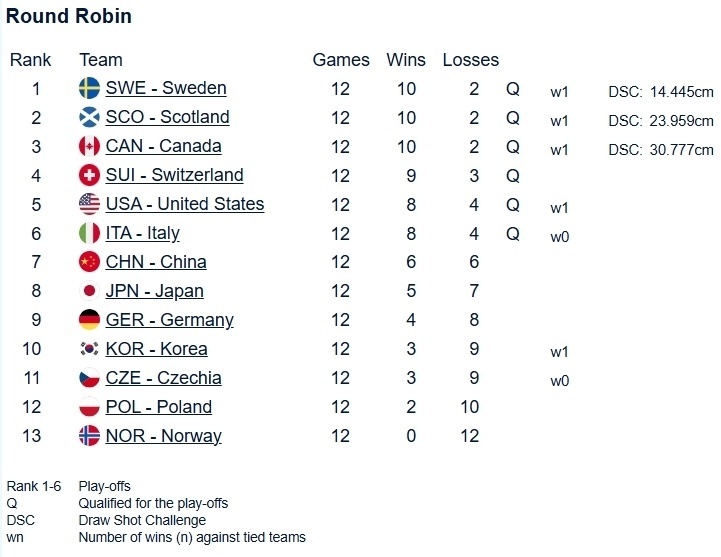Click the Japan flag icon
Image resolution: width=721 pixels, height=557 pixels.
[89, 291]
